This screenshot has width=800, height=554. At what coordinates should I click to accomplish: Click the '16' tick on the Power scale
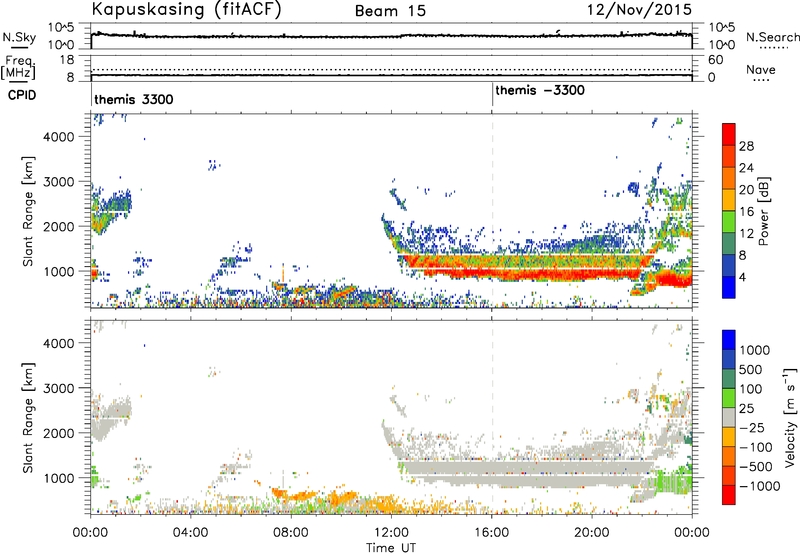(x=746, y=212)
